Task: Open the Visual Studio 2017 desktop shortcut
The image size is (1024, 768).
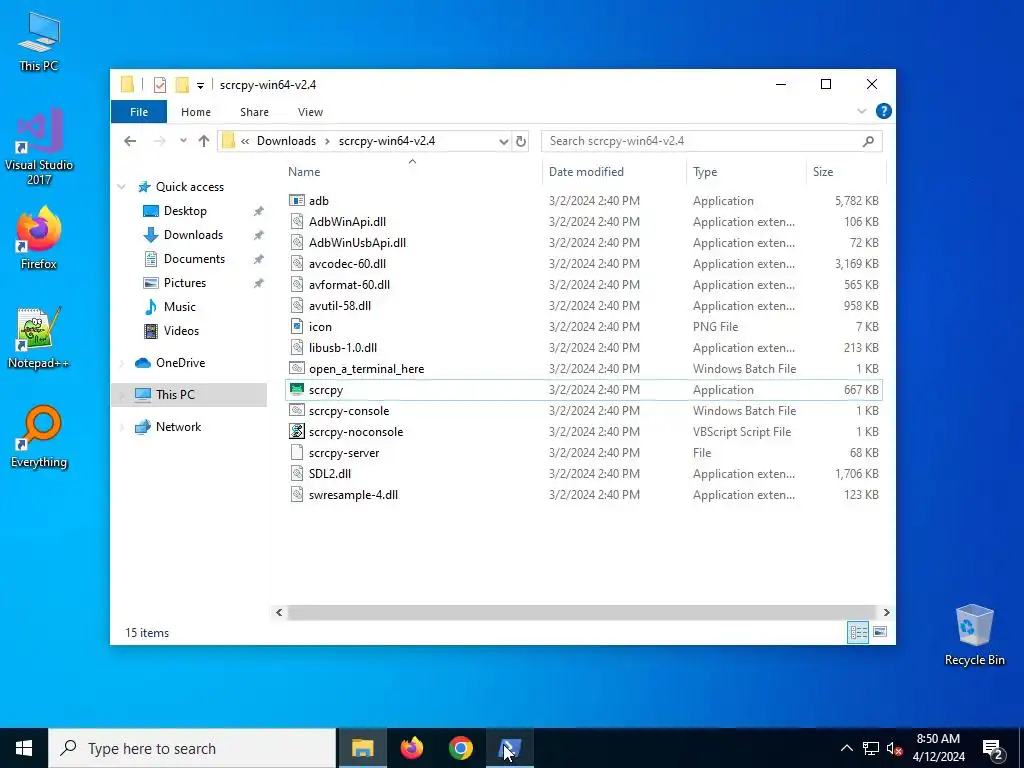Action: [39, 147]
